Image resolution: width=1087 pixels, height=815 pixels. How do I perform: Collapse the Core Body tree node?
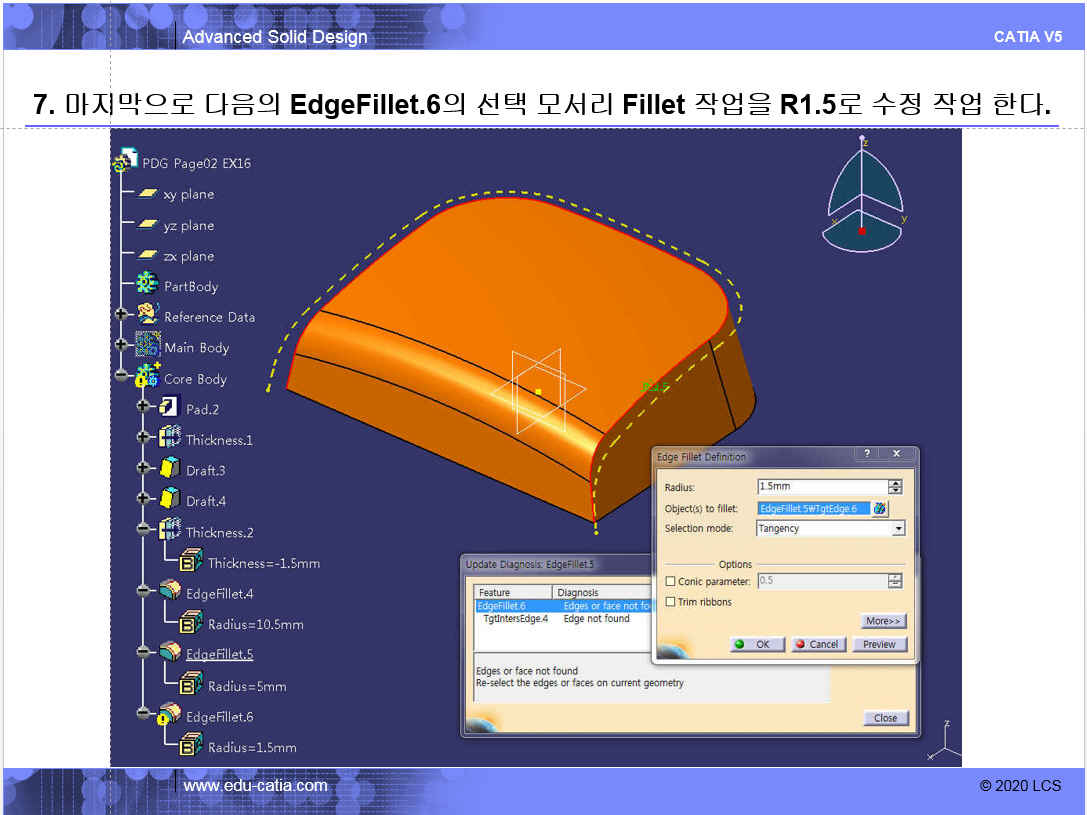(122, 377)
